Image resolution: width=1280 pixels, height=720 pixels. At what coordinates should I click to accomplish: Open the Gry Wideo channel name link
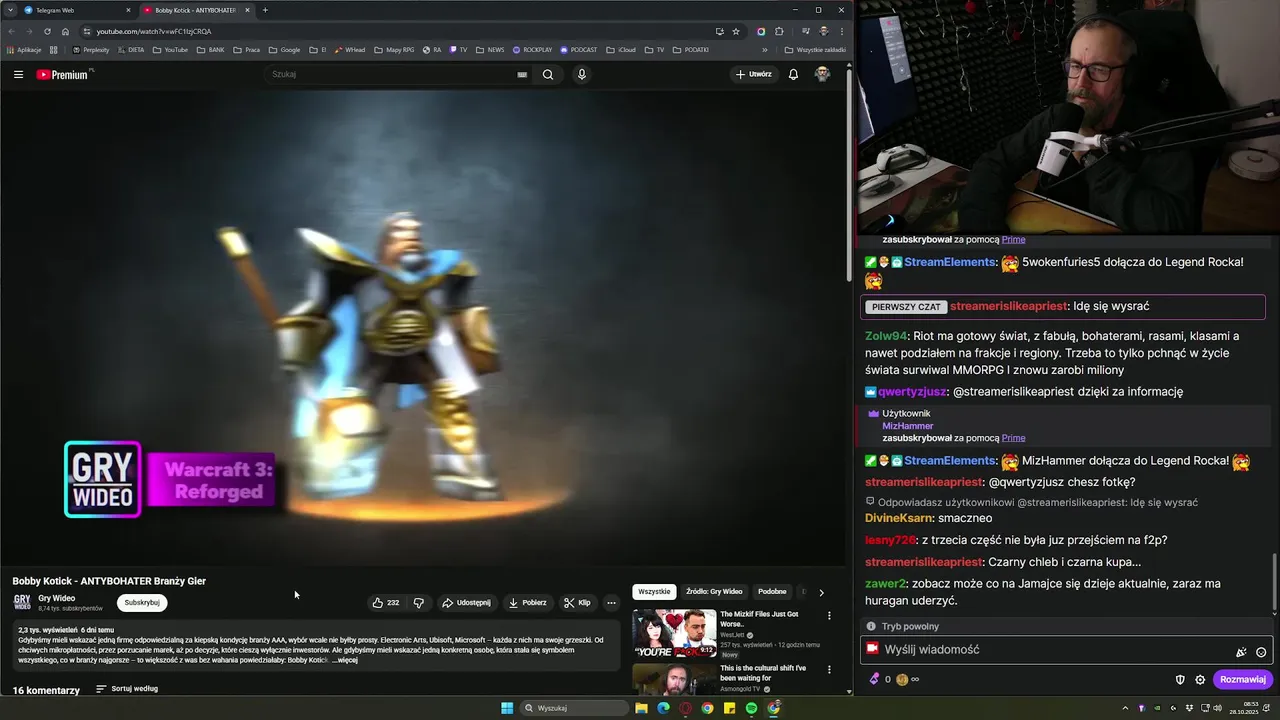(x=56, y=598)
